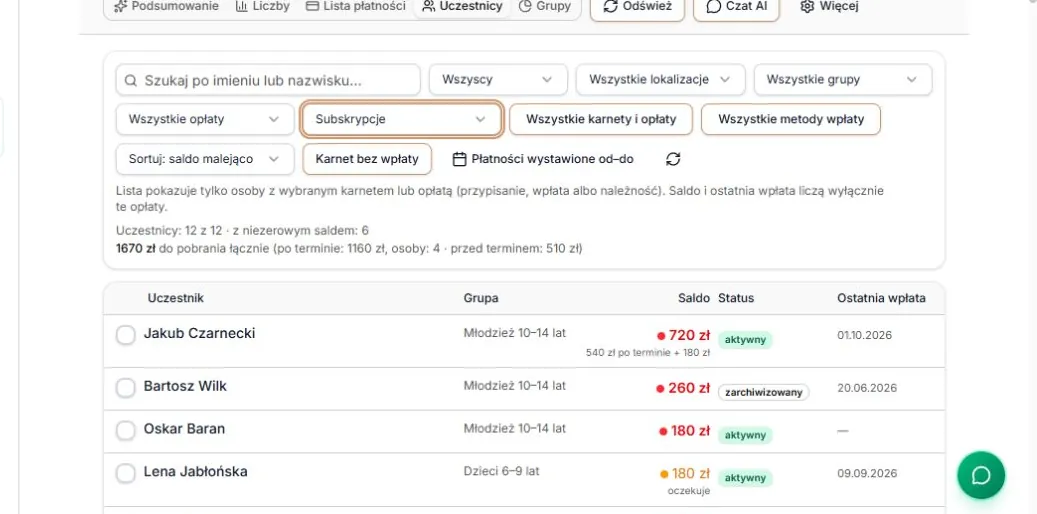This screenshot has height=514, width=1037.
Task: Click the 720 zł balance
Action: tap(689, 335)
